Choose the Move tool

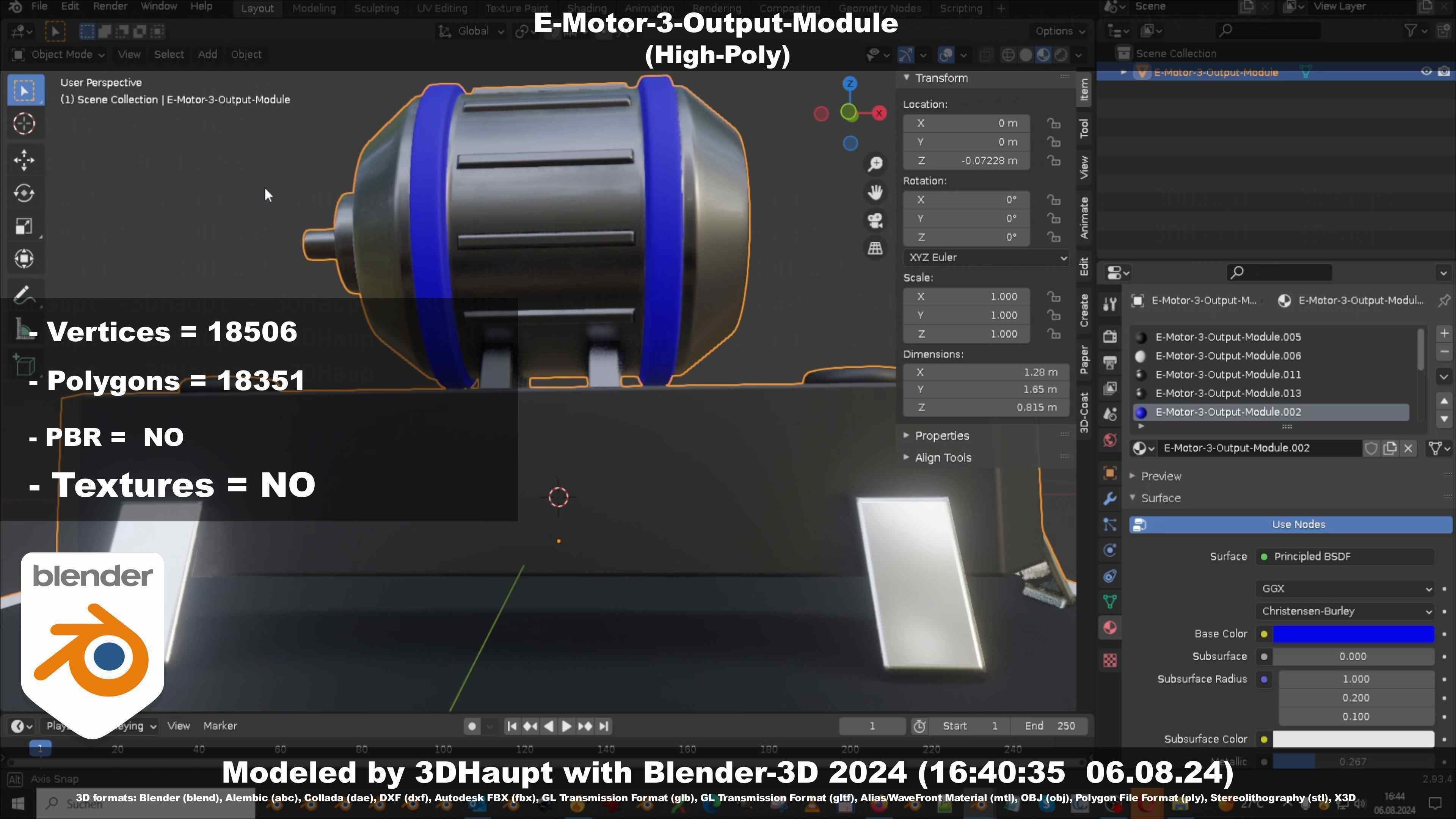coord(24,160)
